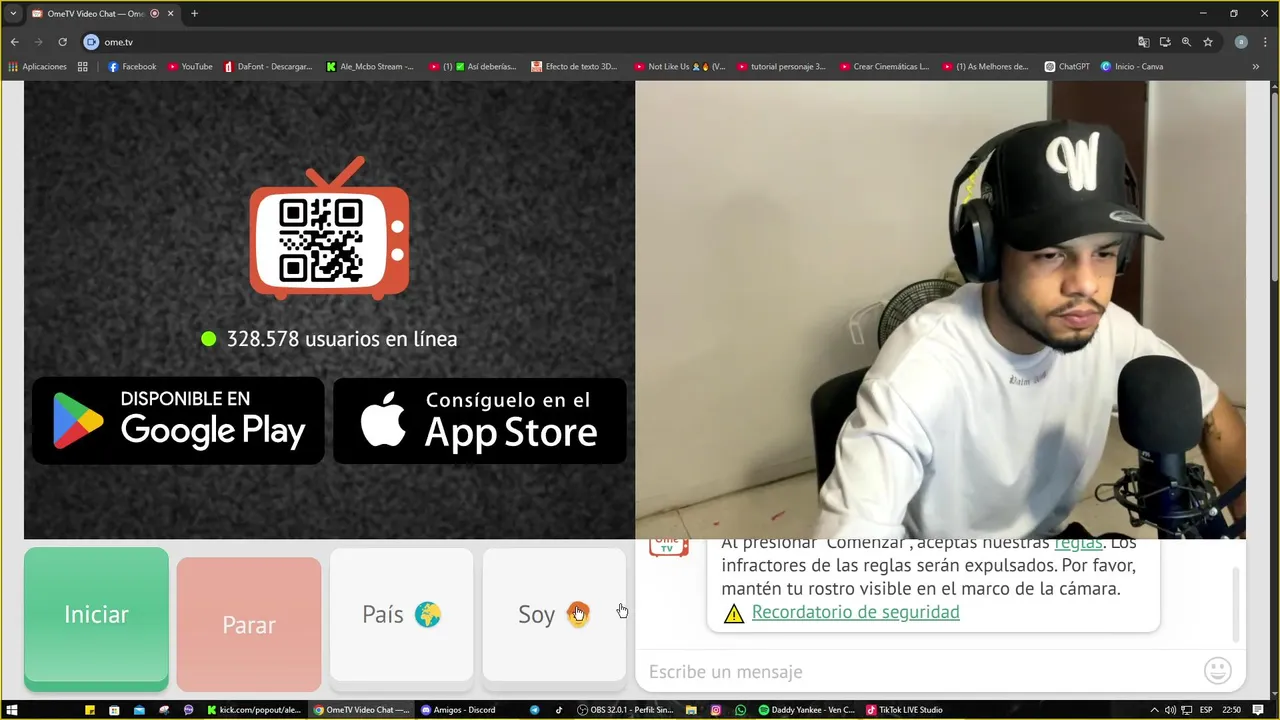1280x720 pixels.
Task: Click the translate page icon
Action: [x=1143, y=42]
